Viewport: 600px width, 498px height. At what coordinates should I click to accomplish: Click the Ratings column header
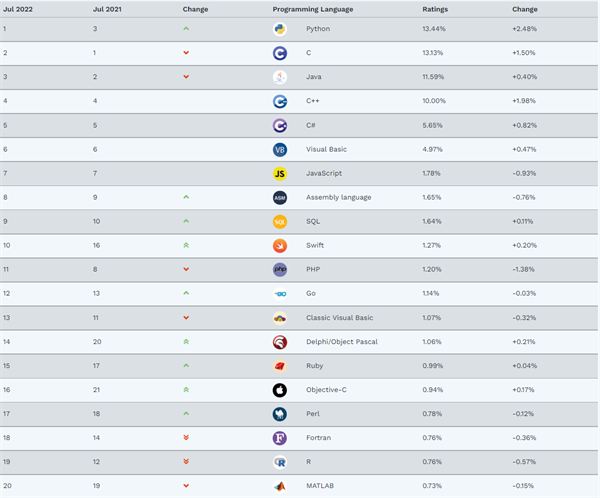click(x=435, y=9)
